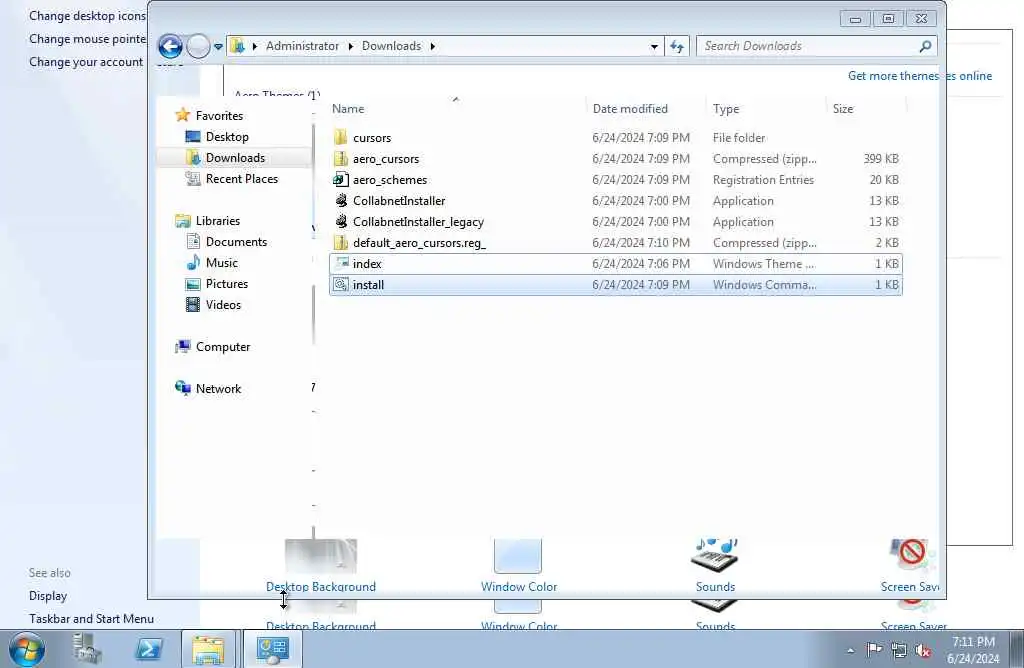This screenshot has height=668, width=1024.
Task: Select the CollabnetInstaller_legacy application icon
Action: tap(340, 221)
